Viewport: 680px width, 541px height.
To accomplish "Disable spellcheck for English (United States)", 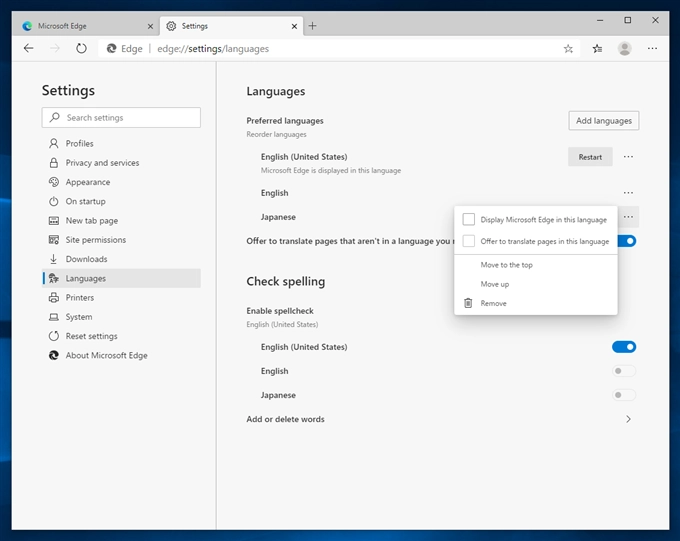I will [624, 347].
